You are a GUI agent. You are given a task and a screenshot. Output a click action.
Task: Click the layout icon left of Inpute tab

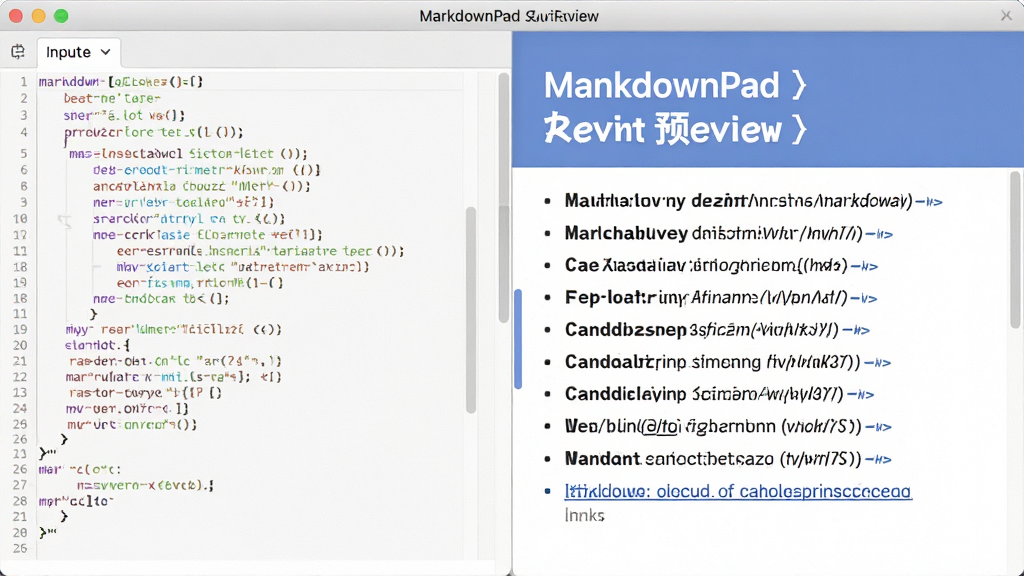(18, 52)
